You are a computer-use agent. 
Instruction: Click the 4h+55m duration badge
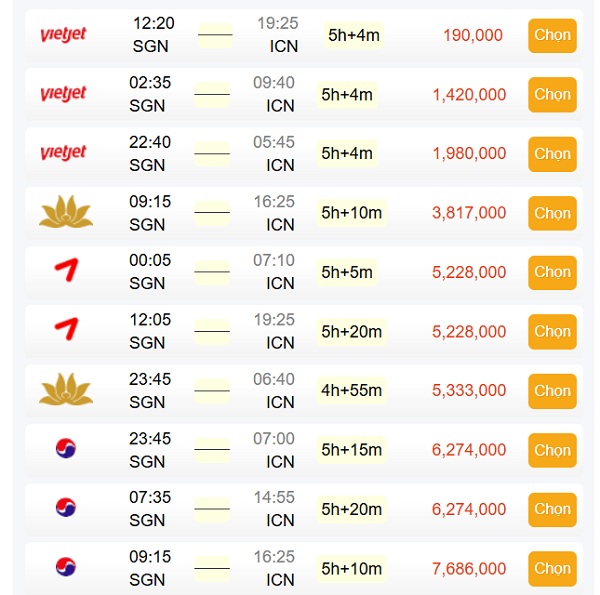(351, 390)
